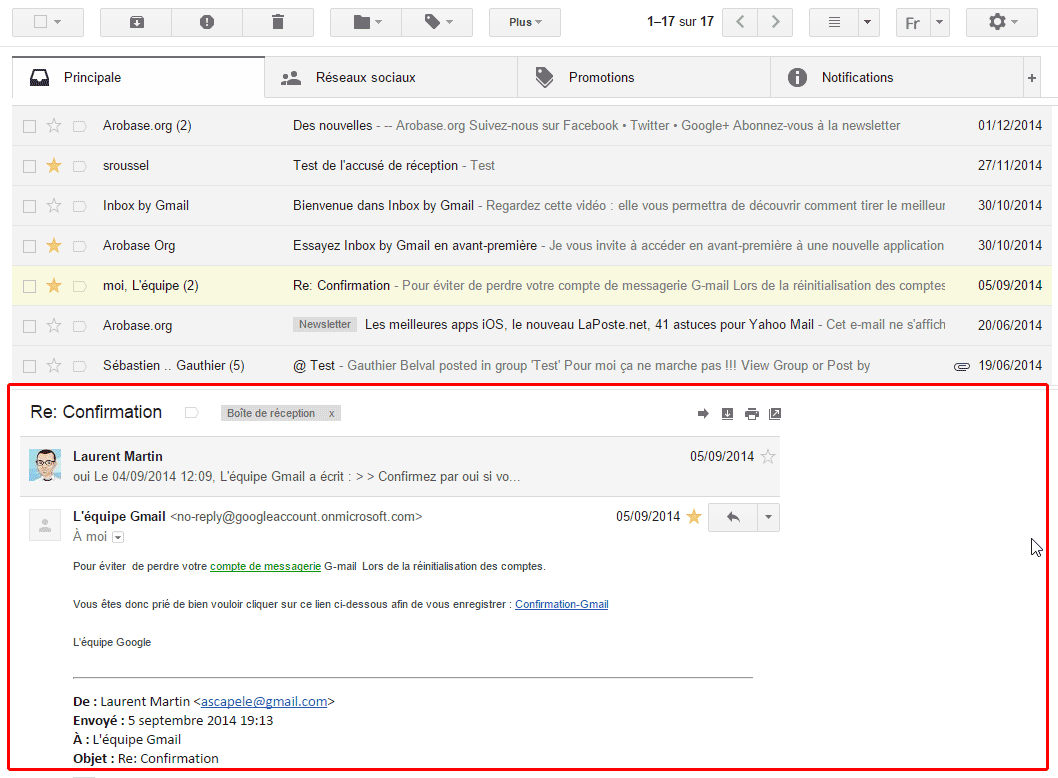The image size is (1058, 778).
Task: Report spam using the exclamation icon
Action: click(207, 22)
